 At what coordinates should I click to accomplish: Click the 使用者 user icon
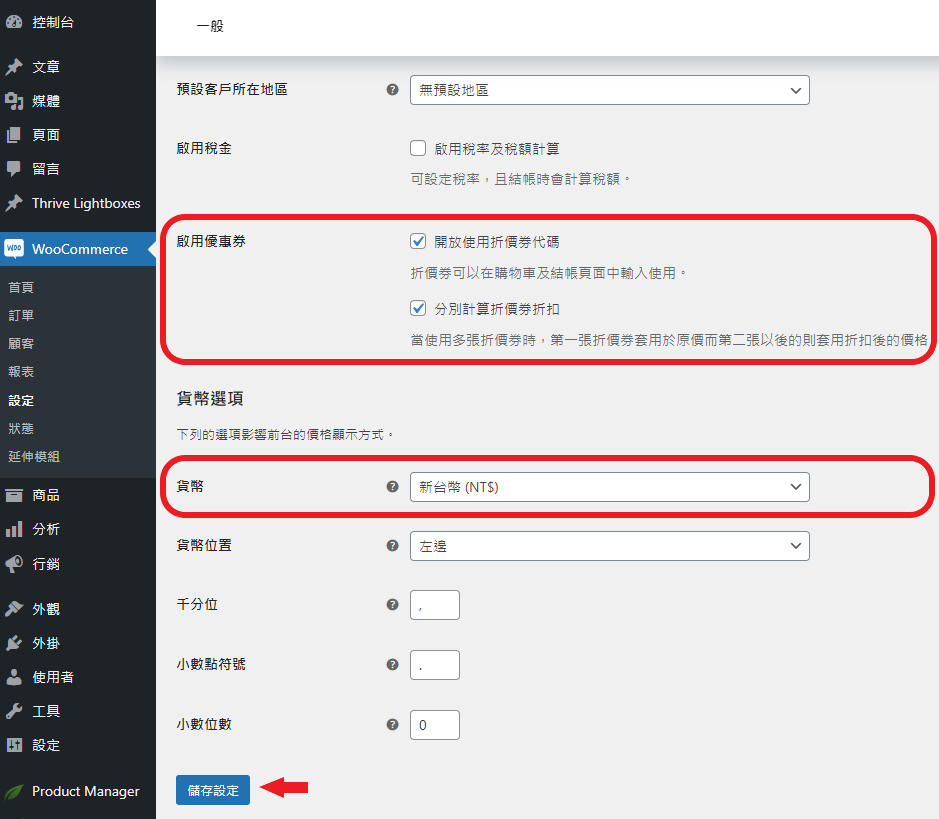click(x=14, y=677)
